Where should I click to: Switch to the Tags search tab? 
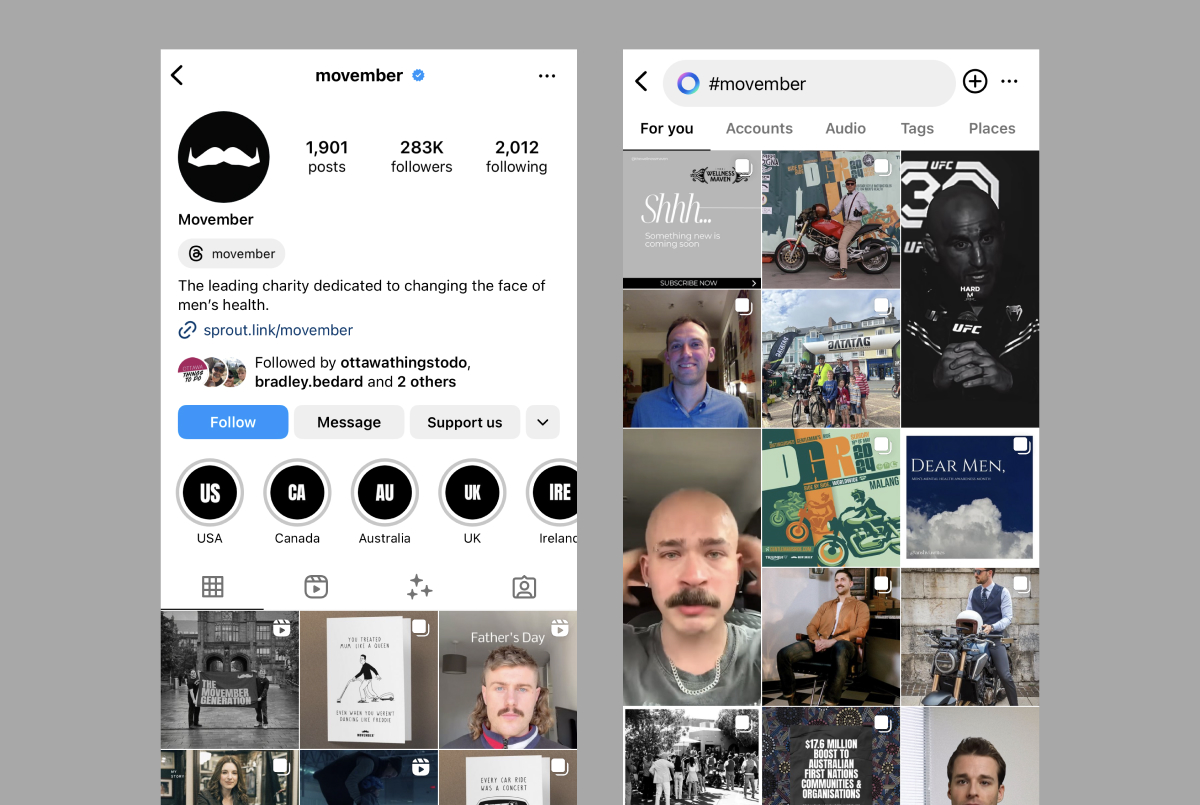point(917,128)
